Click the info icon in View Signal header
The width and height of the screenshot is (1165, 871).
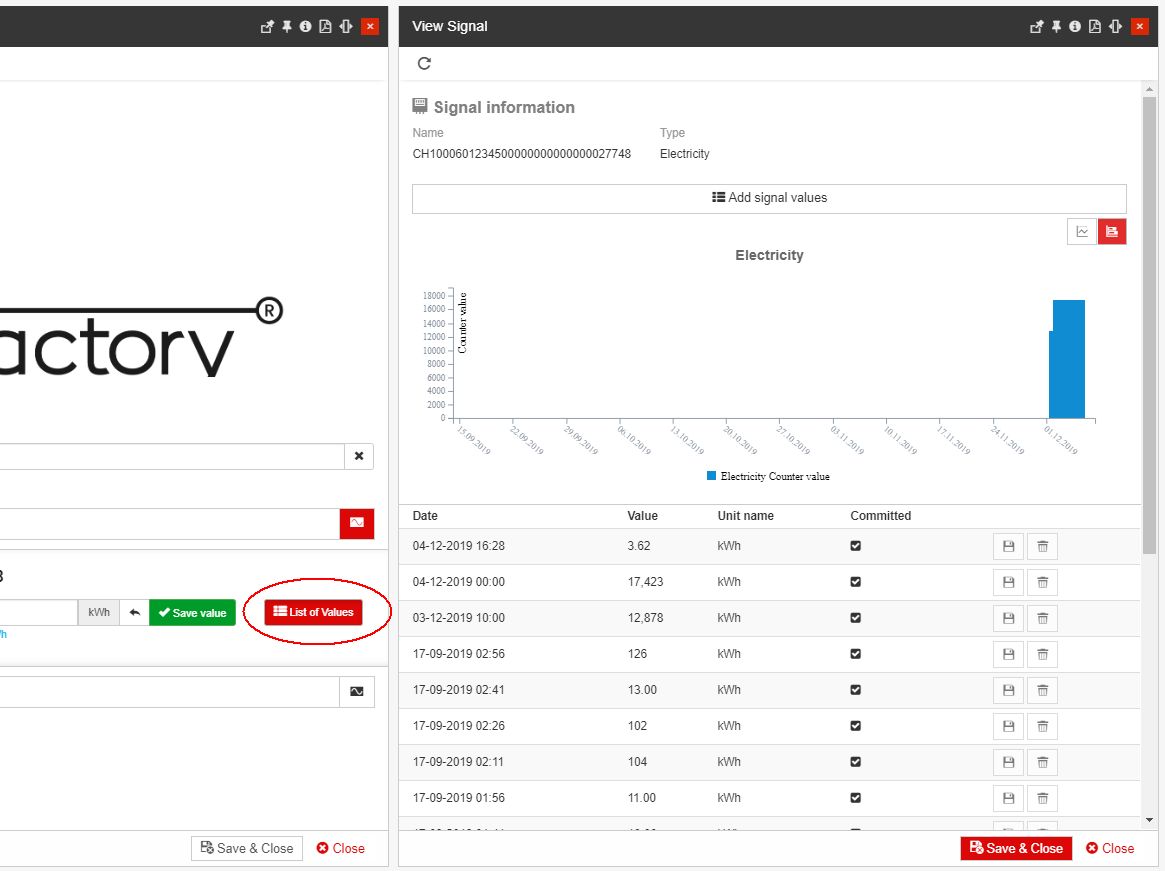point(1075,27)
